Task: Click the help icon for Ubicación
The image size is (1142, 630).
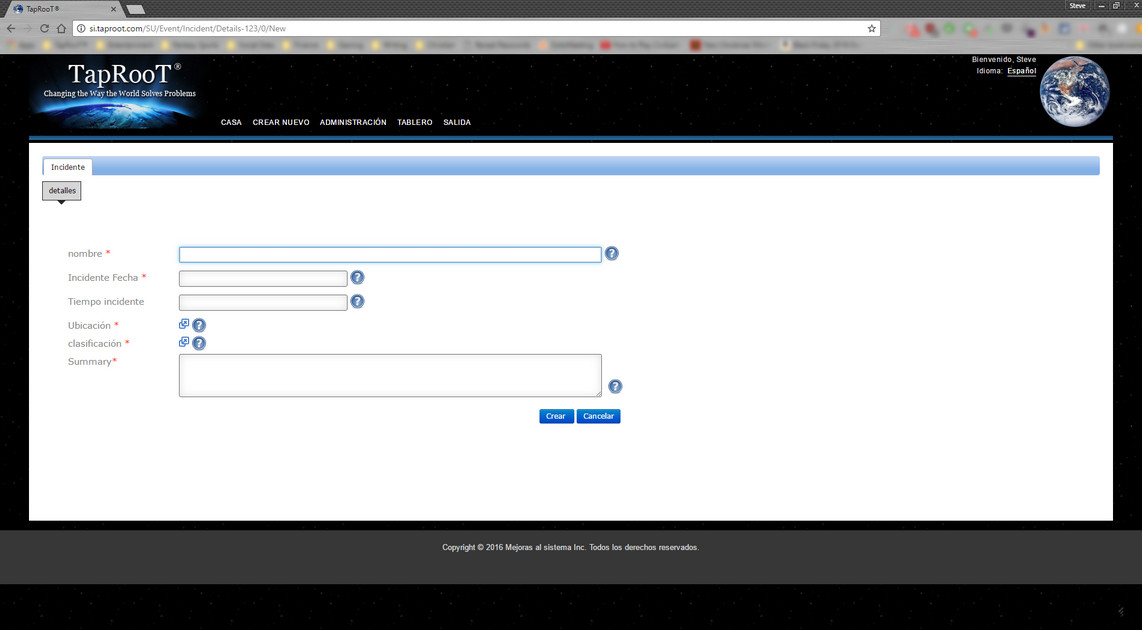Action: [199, 325]
